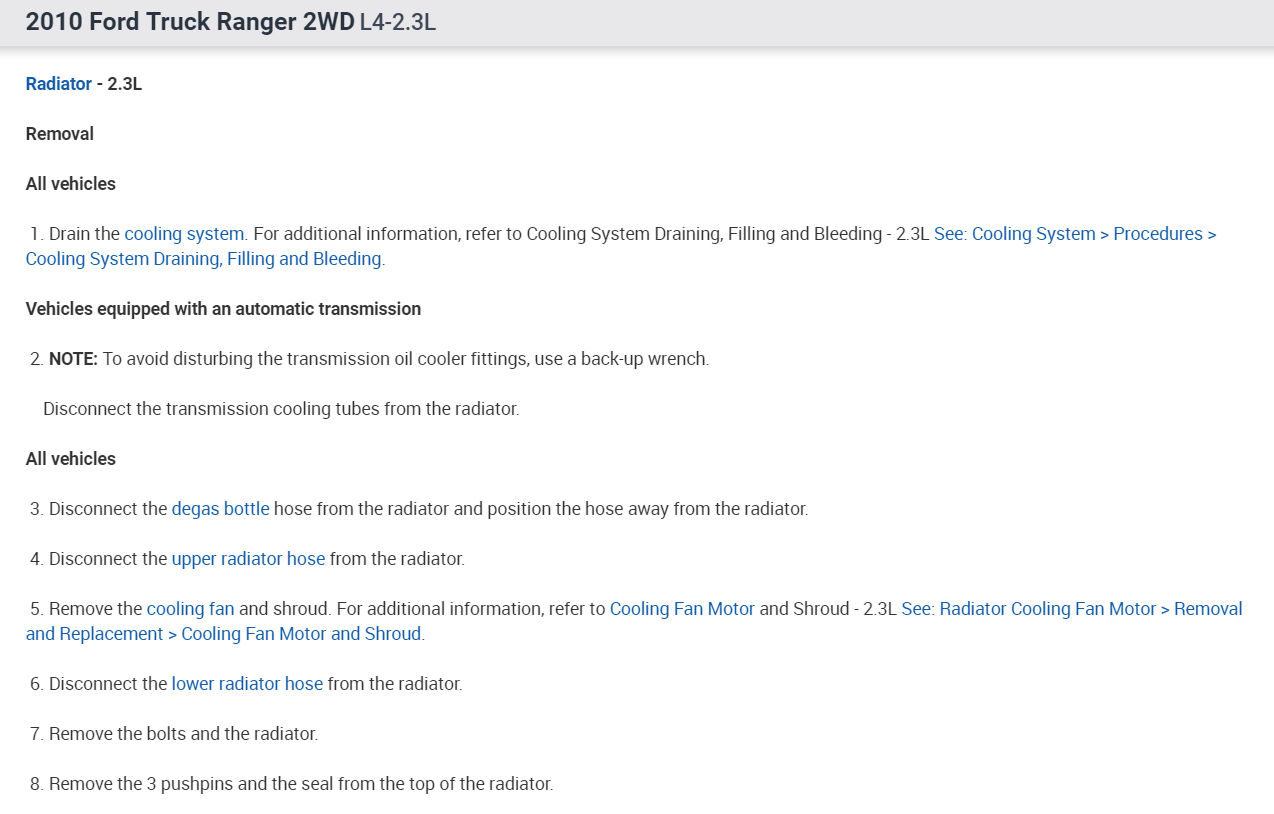
Task: Click the "cooling system" link in step 1
Action: coord(184,234)
